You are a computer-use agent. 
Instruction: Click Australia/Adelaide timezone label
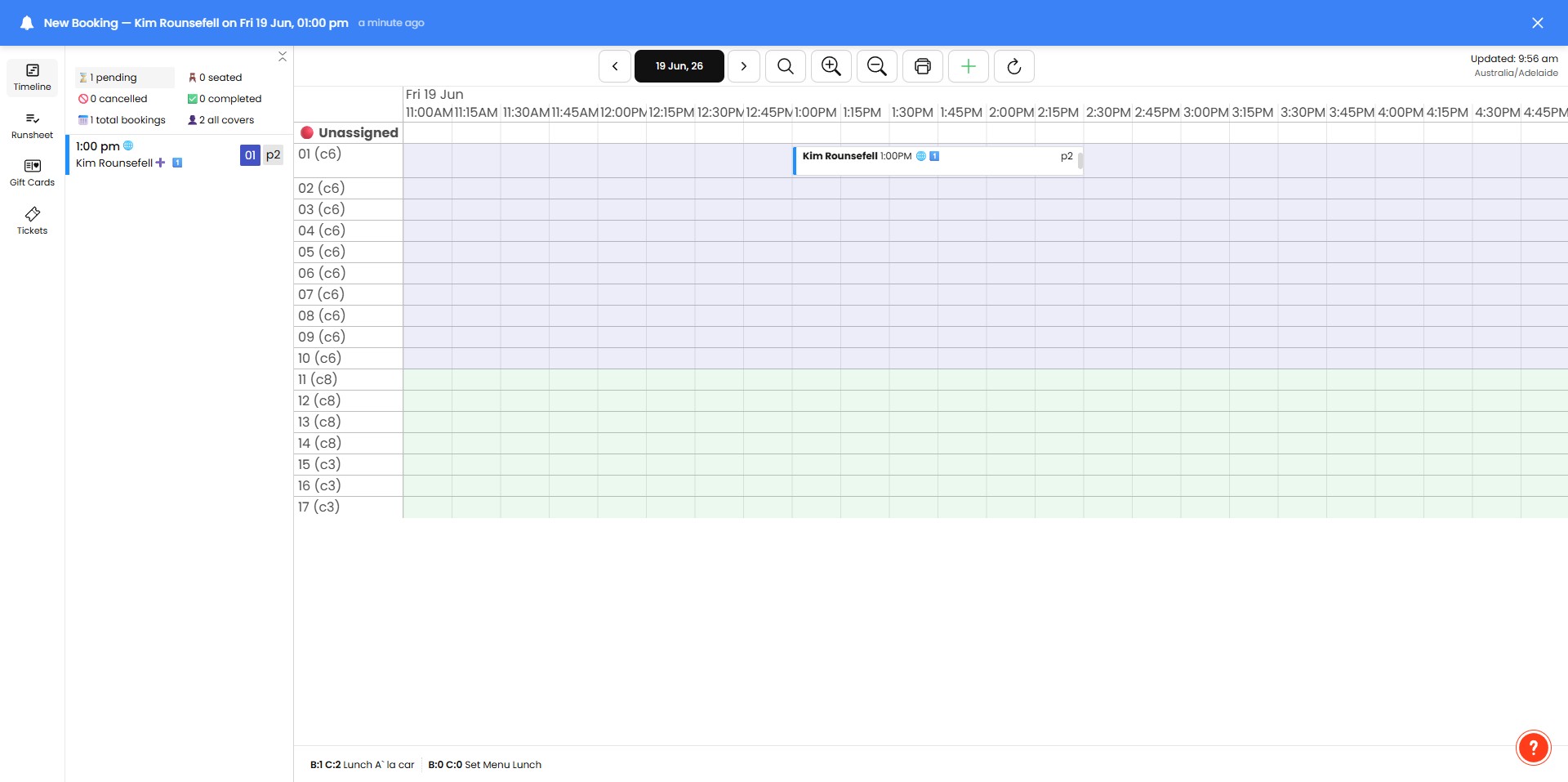(x=1516, y=73)
